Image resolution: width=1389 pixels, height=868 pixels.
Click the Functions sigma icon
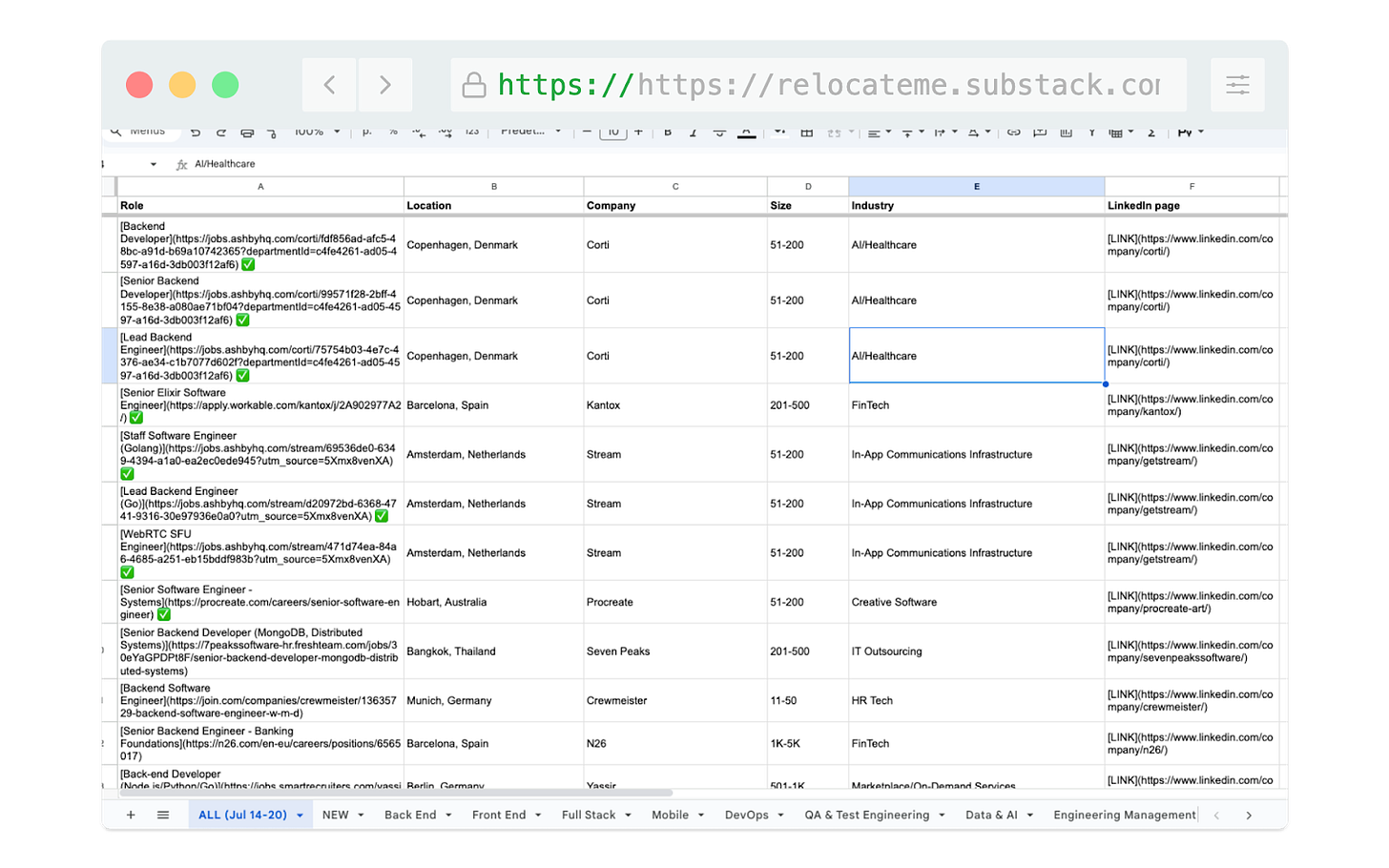(x=1151, y=133)
